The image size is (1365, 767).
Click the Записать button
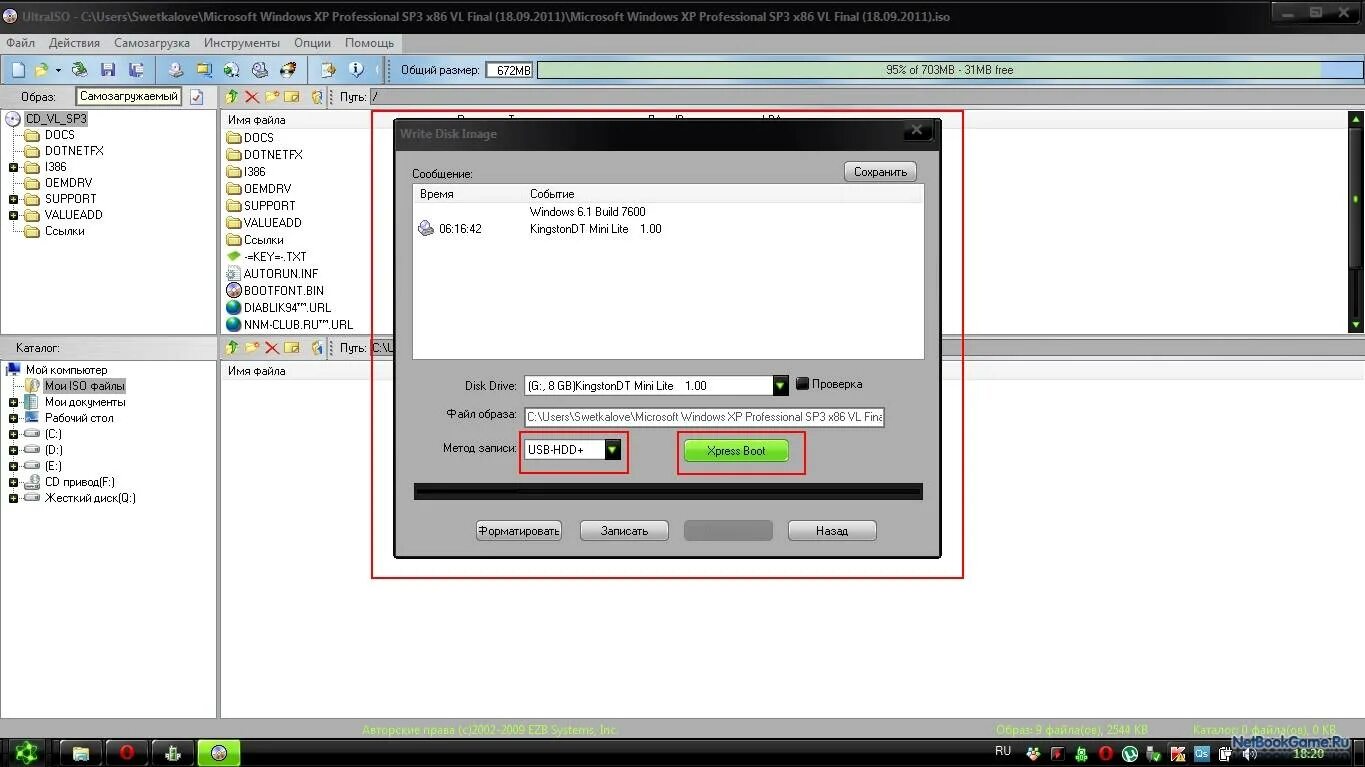(x=624, y=531)
